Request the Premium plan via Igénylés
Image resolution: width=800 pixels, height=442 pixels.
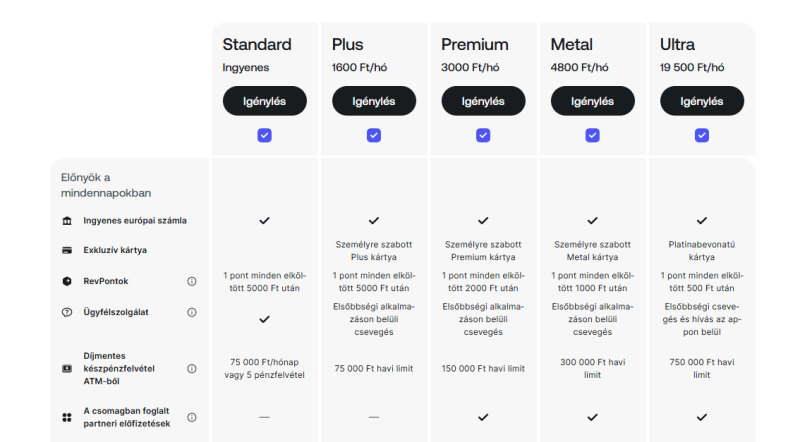[x=483, y=101]
